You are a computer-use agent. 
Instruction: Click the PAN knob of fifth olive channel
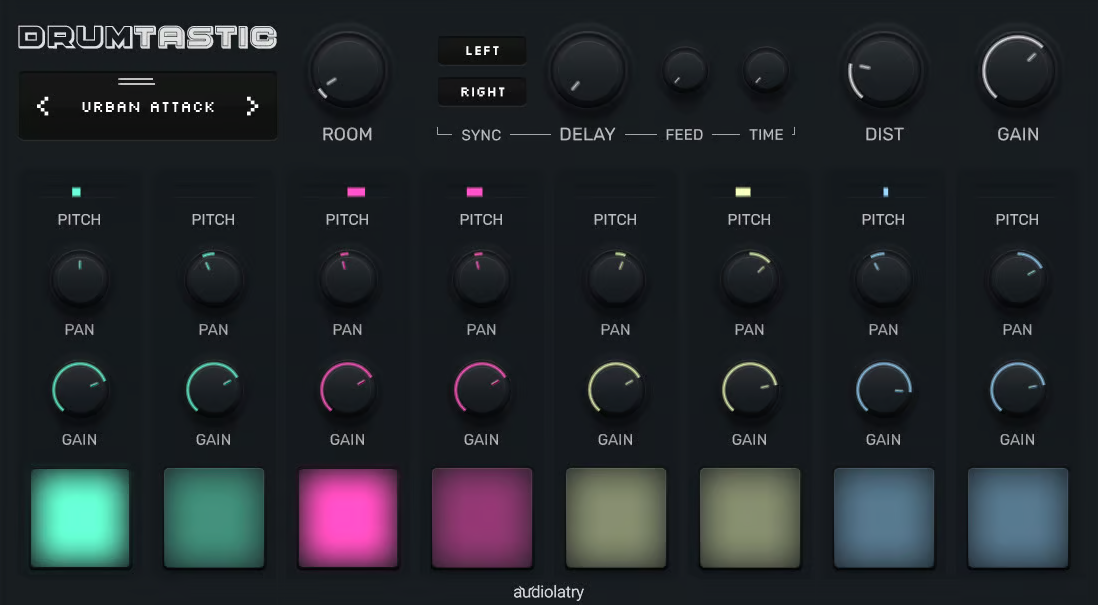(x=616, y=279)
